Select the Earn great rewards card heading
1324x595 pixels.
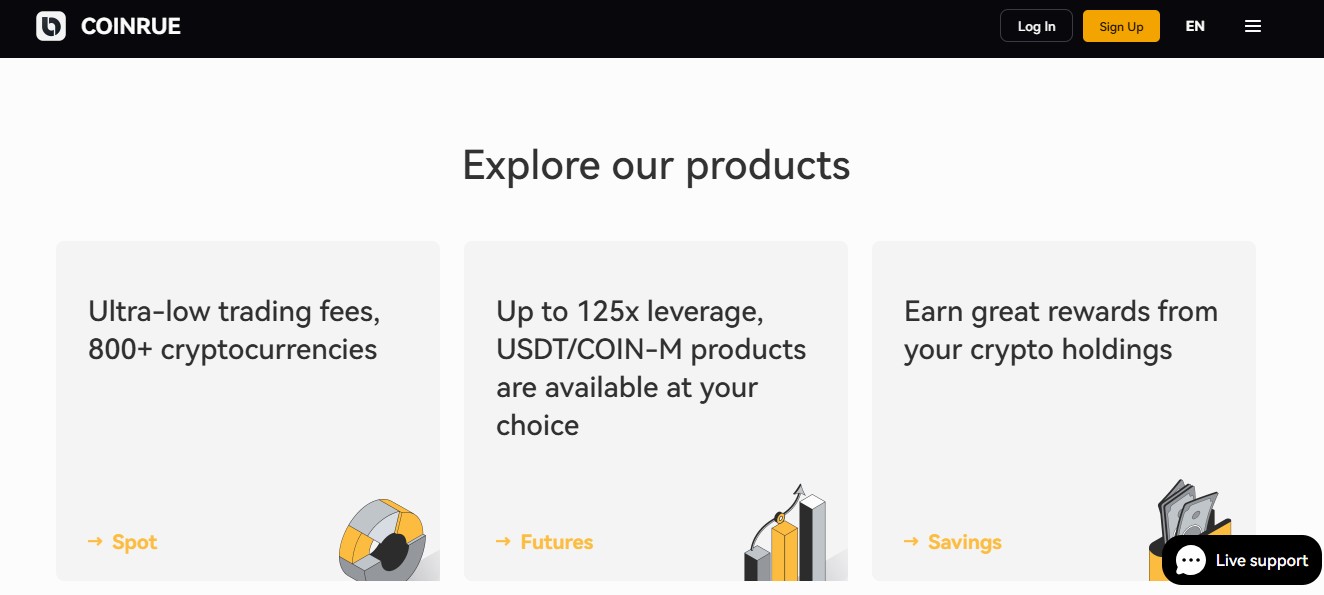[1060, 331]
